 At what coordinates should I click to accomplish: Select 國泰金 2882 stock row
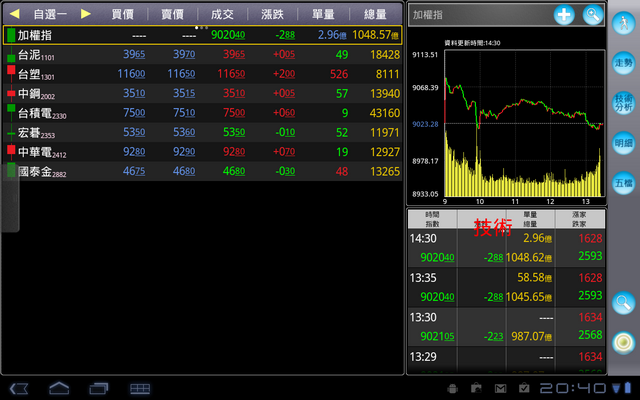click(x=202, y=171)
